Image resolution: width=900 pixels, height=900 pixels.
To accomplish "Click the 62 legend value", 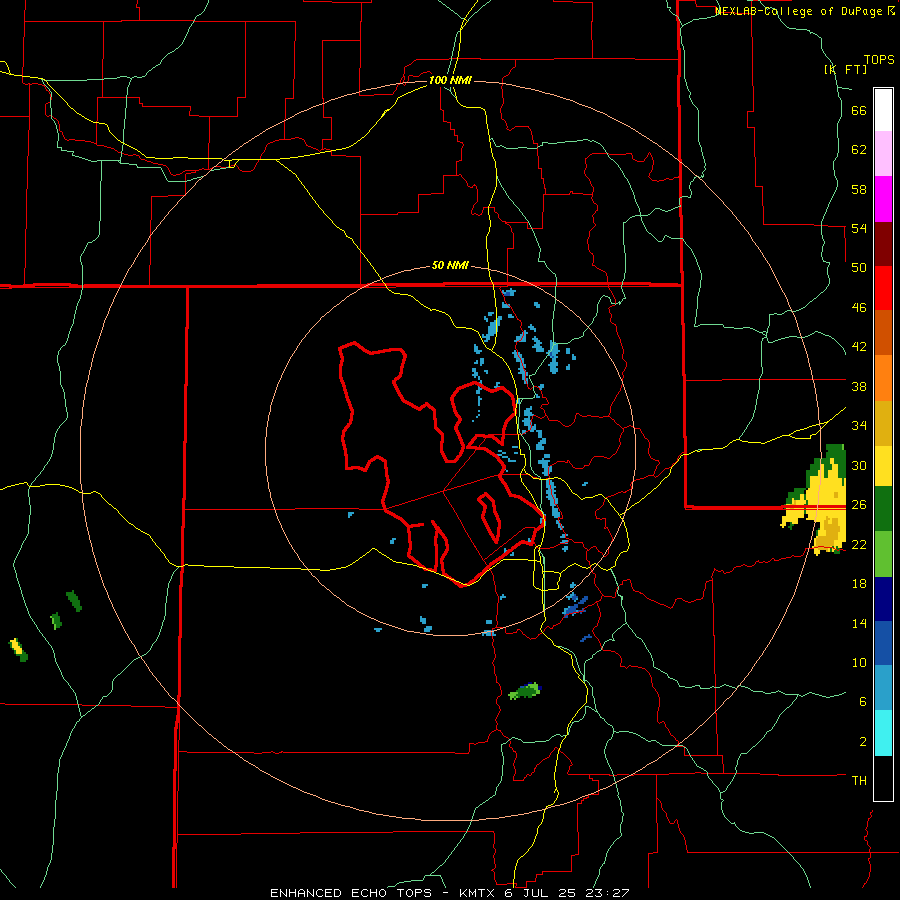I will point(859,150).
